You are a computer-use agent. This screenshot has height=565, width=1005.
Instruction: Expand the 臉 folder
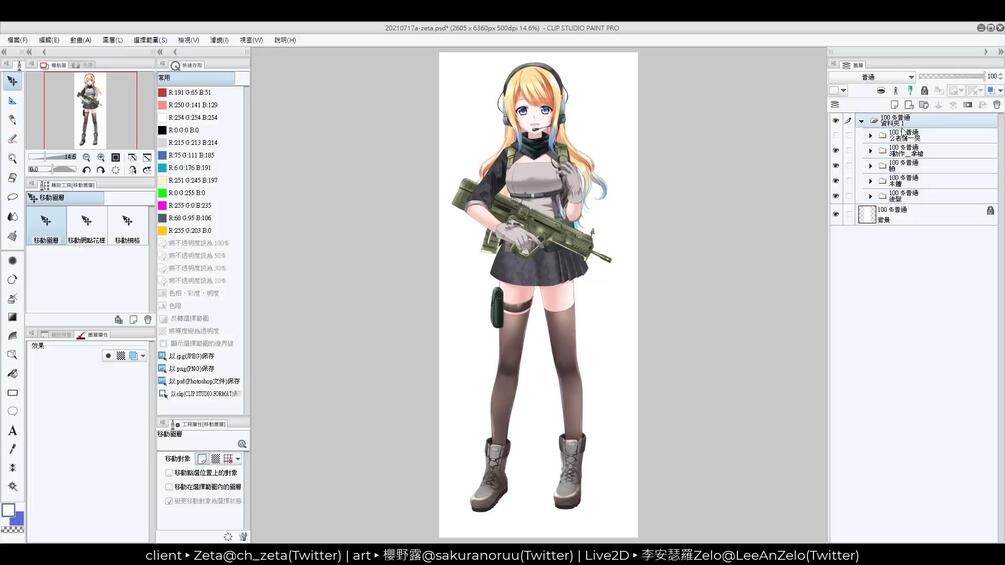pyautogui.click(x=870, y=166)
